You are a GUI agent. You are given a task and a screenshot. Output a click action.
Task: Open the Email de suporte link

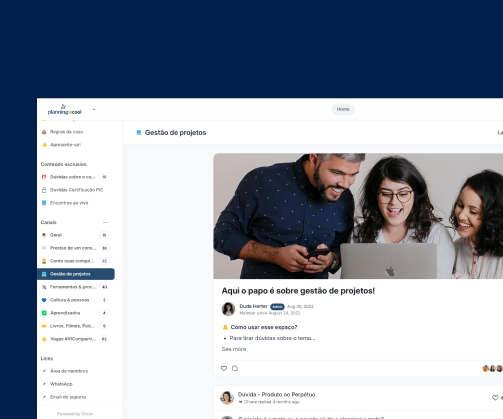(68, 397)
